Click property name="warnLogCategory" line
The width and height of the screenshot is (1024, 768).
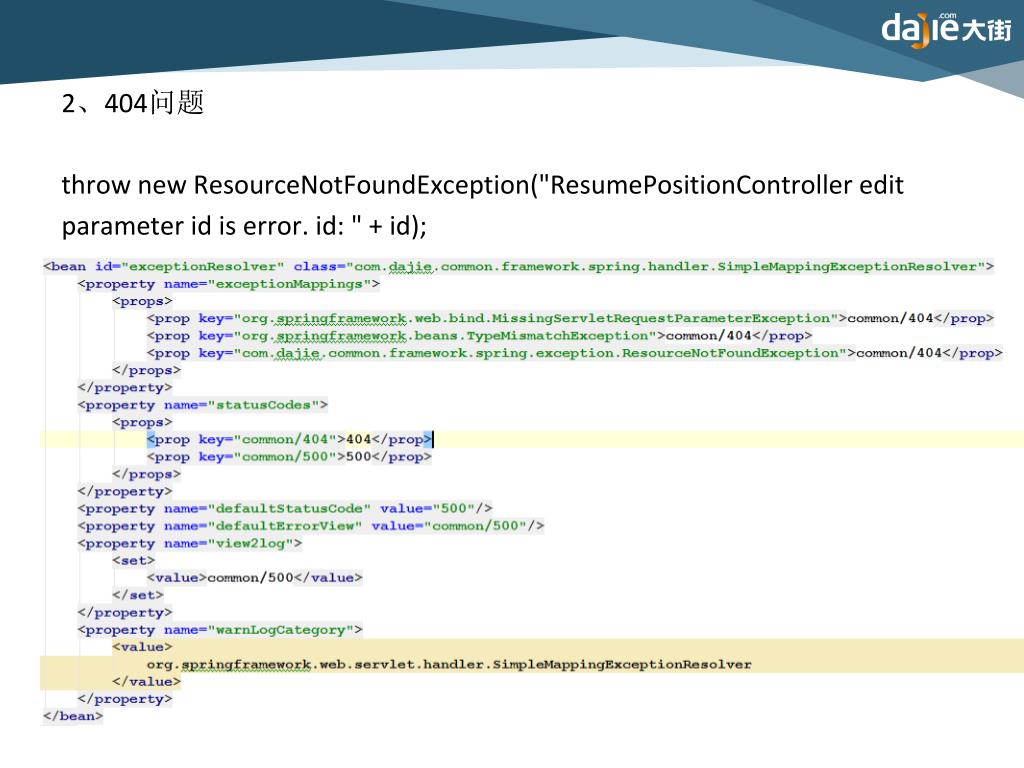tap(220, 630)
